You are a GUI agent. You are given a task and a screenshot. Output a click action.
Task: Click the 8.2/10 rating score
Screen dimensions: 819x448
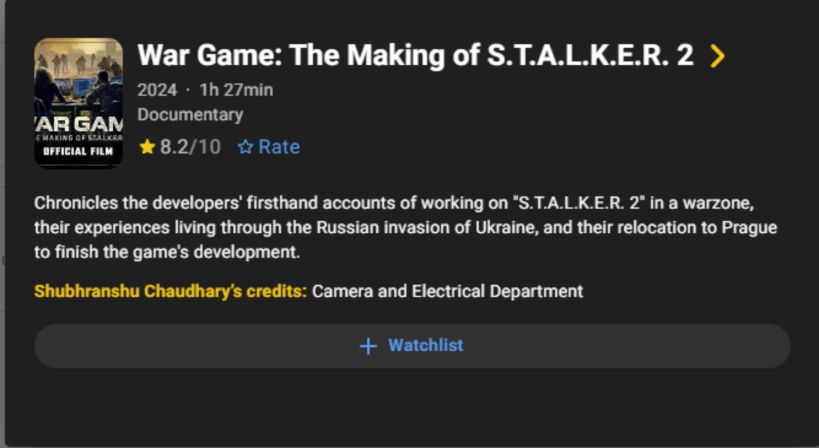[190, 147]
